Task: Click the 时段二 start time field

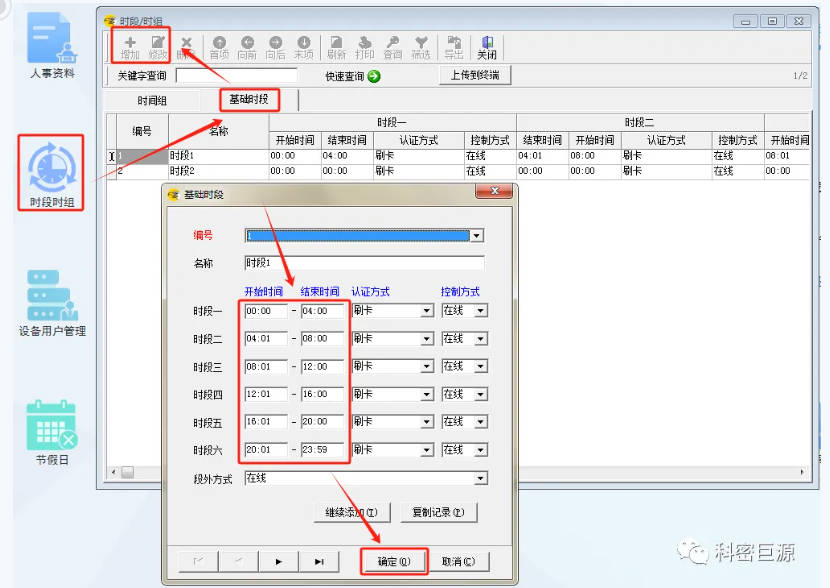Action: click(265, 339)
